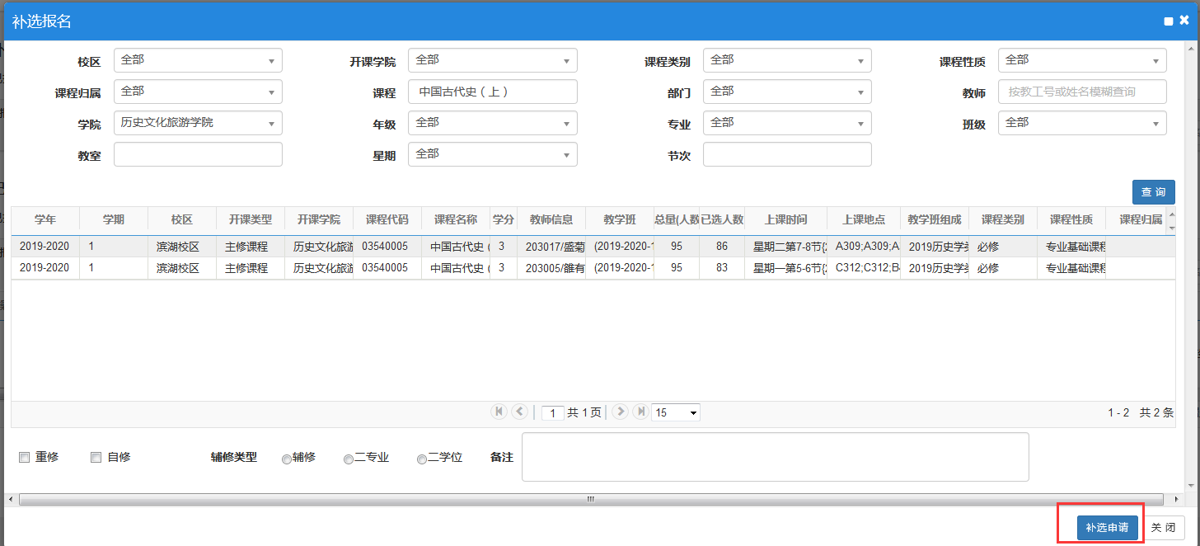Sort by 课程名称 column header
This screenshot has height=546, width=1200.
tap(455, 220)
